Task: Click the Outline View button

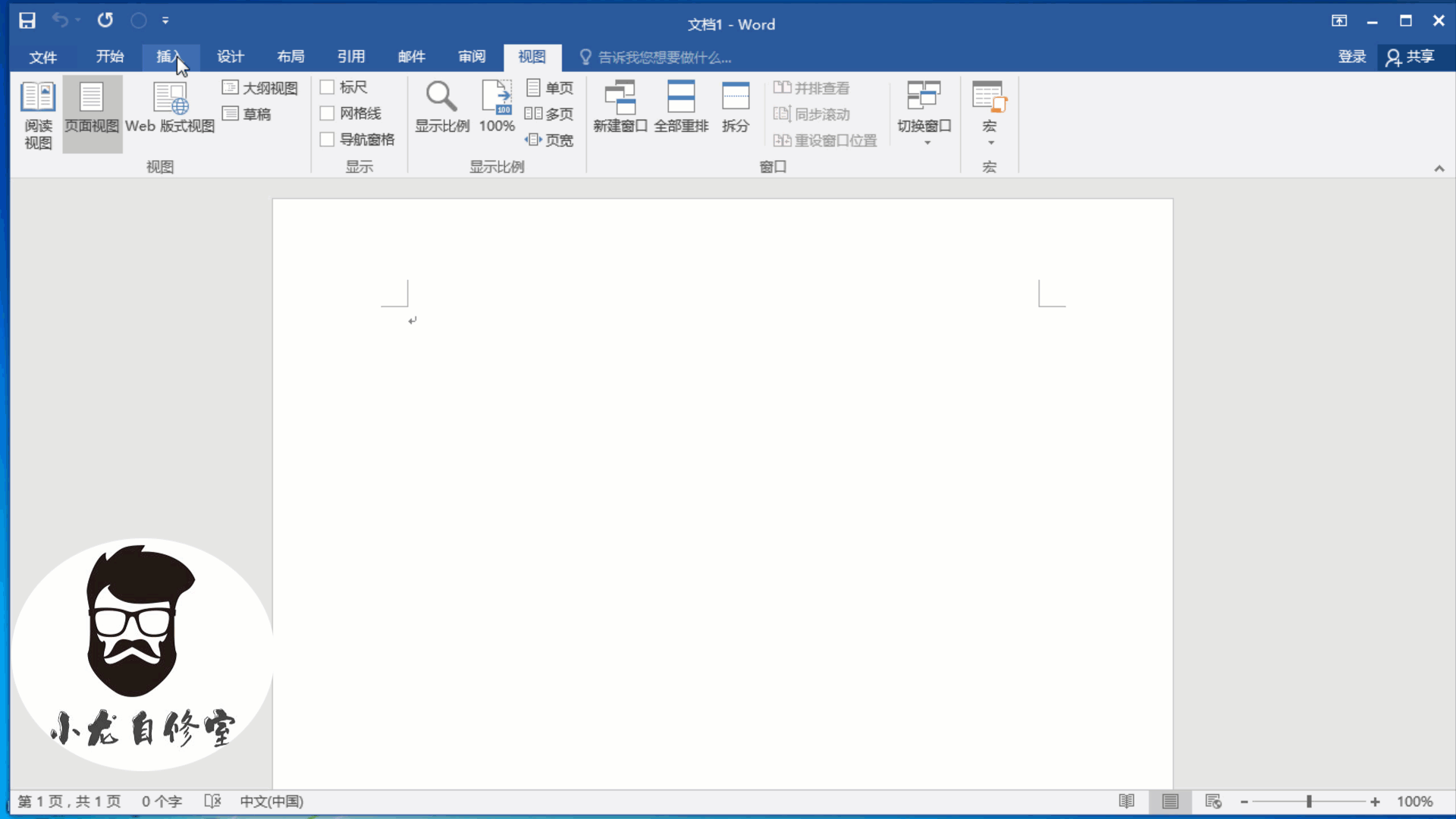Action: 260,88
